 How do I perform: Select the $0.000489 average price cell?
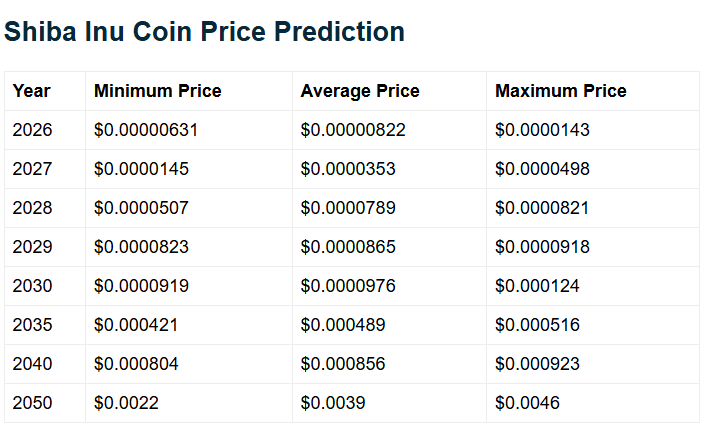[343, 325]
